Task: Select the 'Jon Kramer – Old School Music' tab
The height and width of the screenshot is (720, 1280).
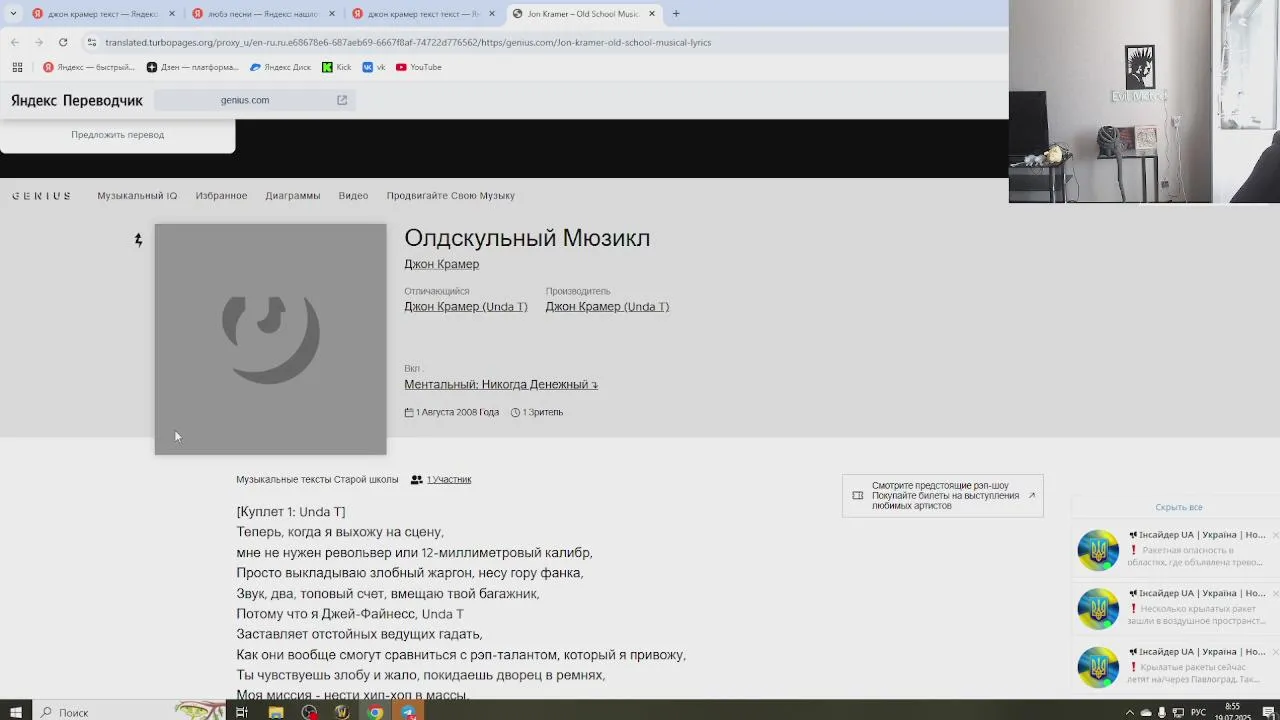Action: (x=583, y=14)
